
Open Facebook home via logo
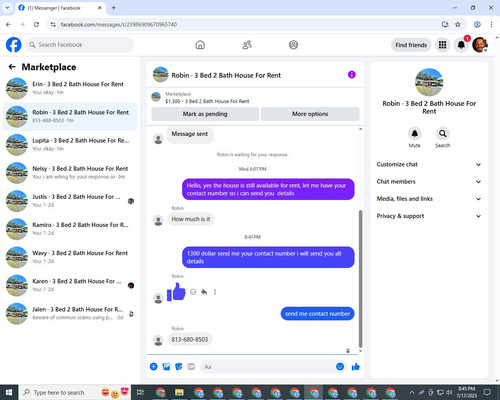[x=14, y=45]
